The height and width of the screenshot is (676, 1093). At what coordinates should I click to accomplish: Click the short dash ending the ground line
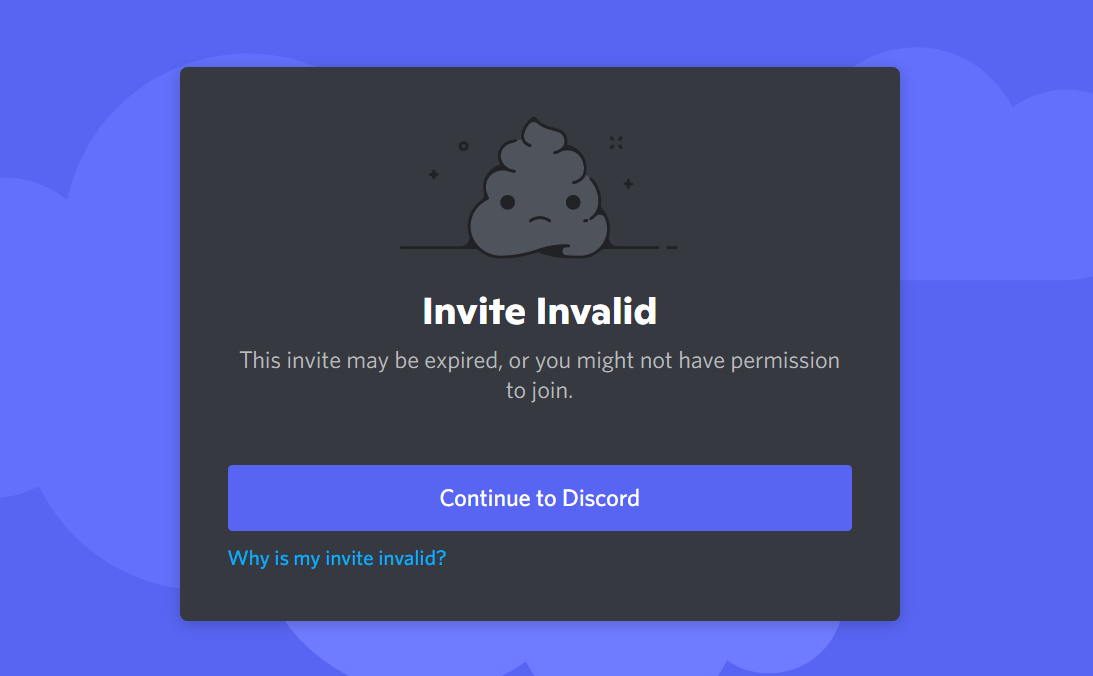pos(672,247)
